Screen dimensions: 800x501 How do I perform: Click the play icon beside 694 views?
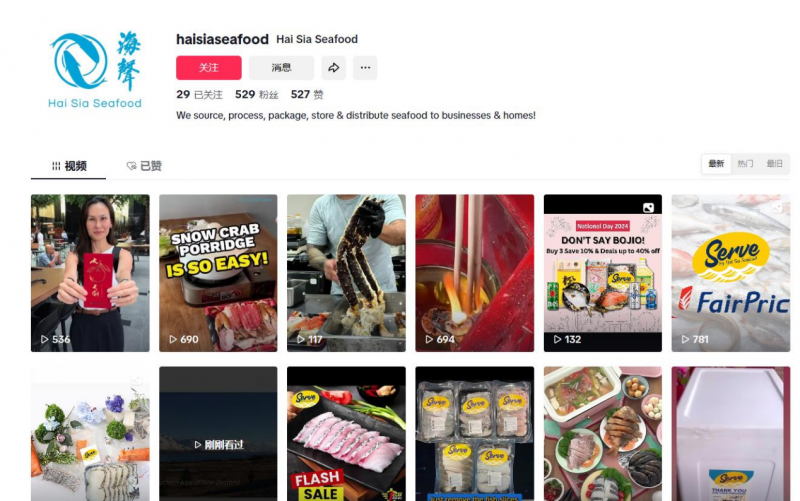click(429, 339)
